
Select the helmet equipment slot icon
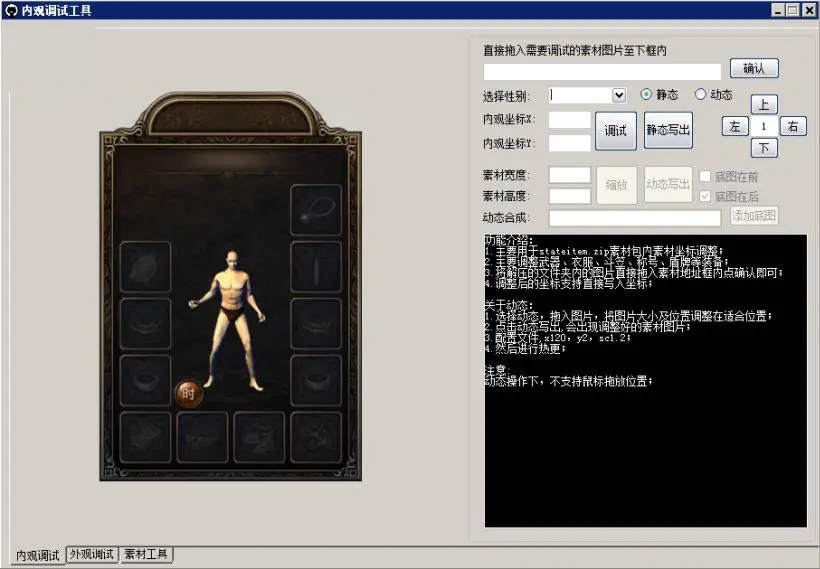pyautogui.click(x=145, y=267)
